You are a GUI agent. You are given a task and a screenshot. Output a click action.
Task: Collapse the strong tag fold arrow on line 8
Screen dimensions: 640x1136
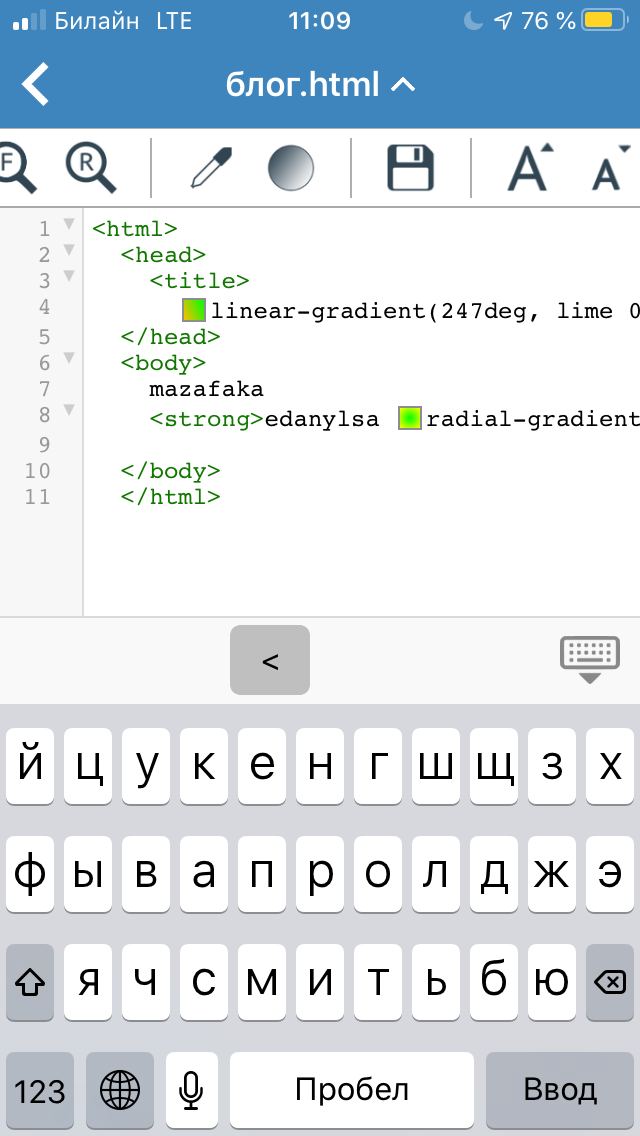(69, 410)
